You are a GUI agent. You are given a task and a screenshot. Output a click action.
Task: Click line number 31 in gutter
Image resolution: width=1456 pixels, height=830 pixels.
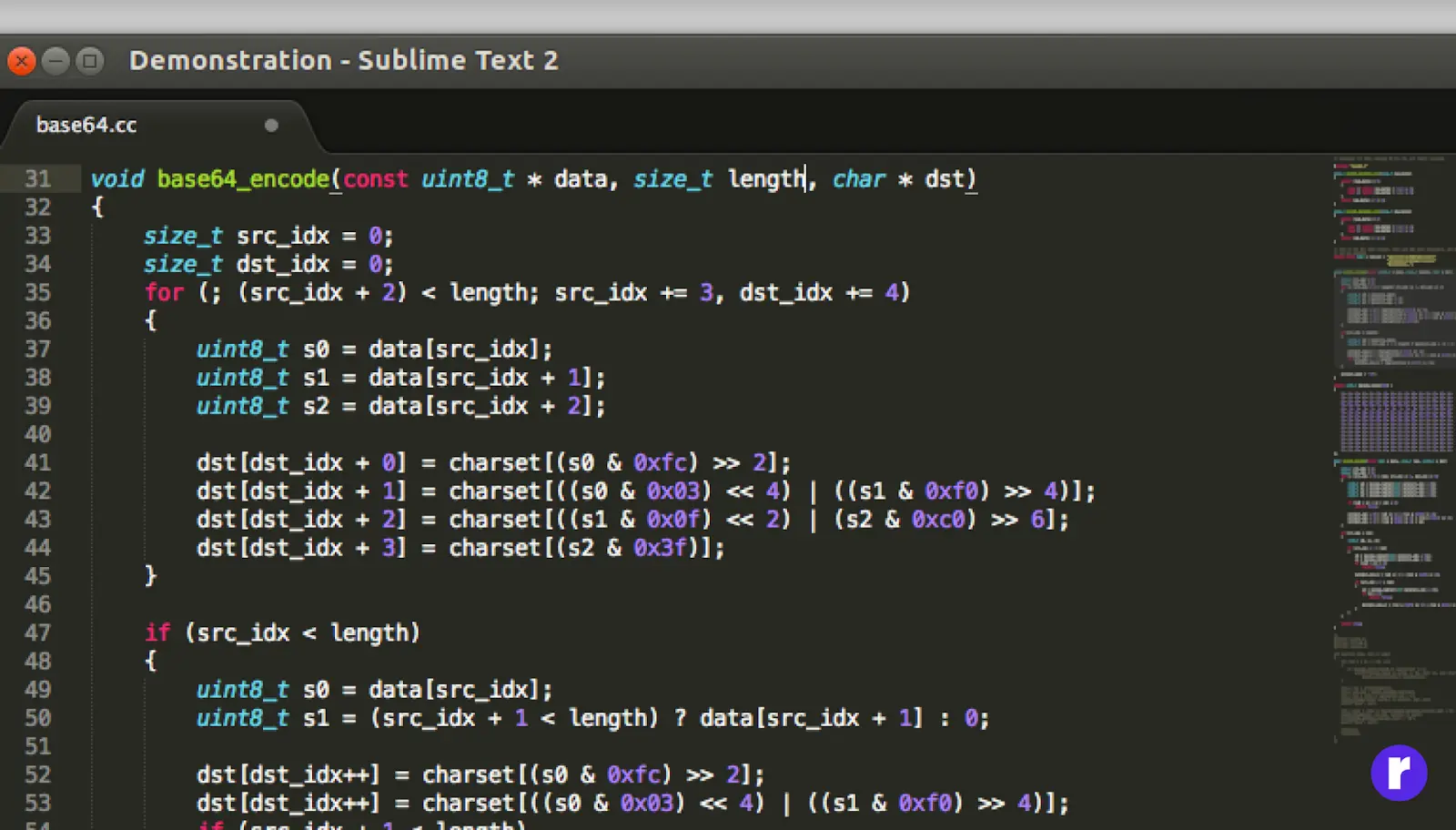coord(38,178)
